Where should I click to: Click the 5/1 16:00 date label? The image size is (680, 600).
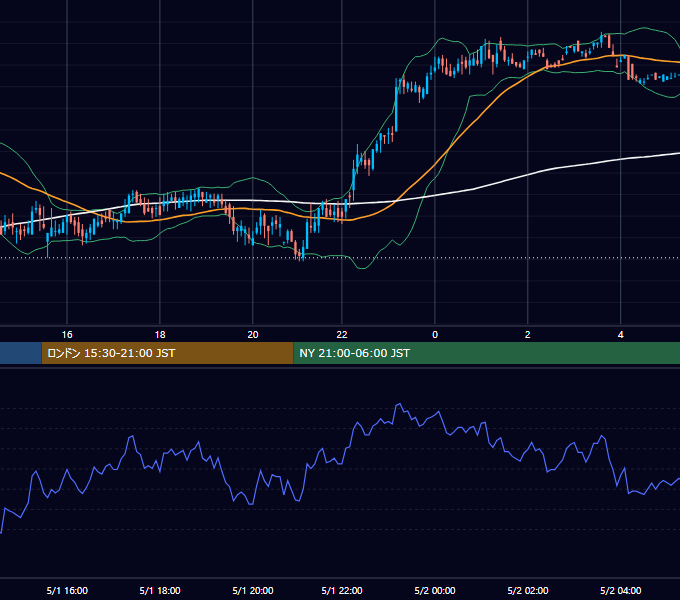coord(67,590)
